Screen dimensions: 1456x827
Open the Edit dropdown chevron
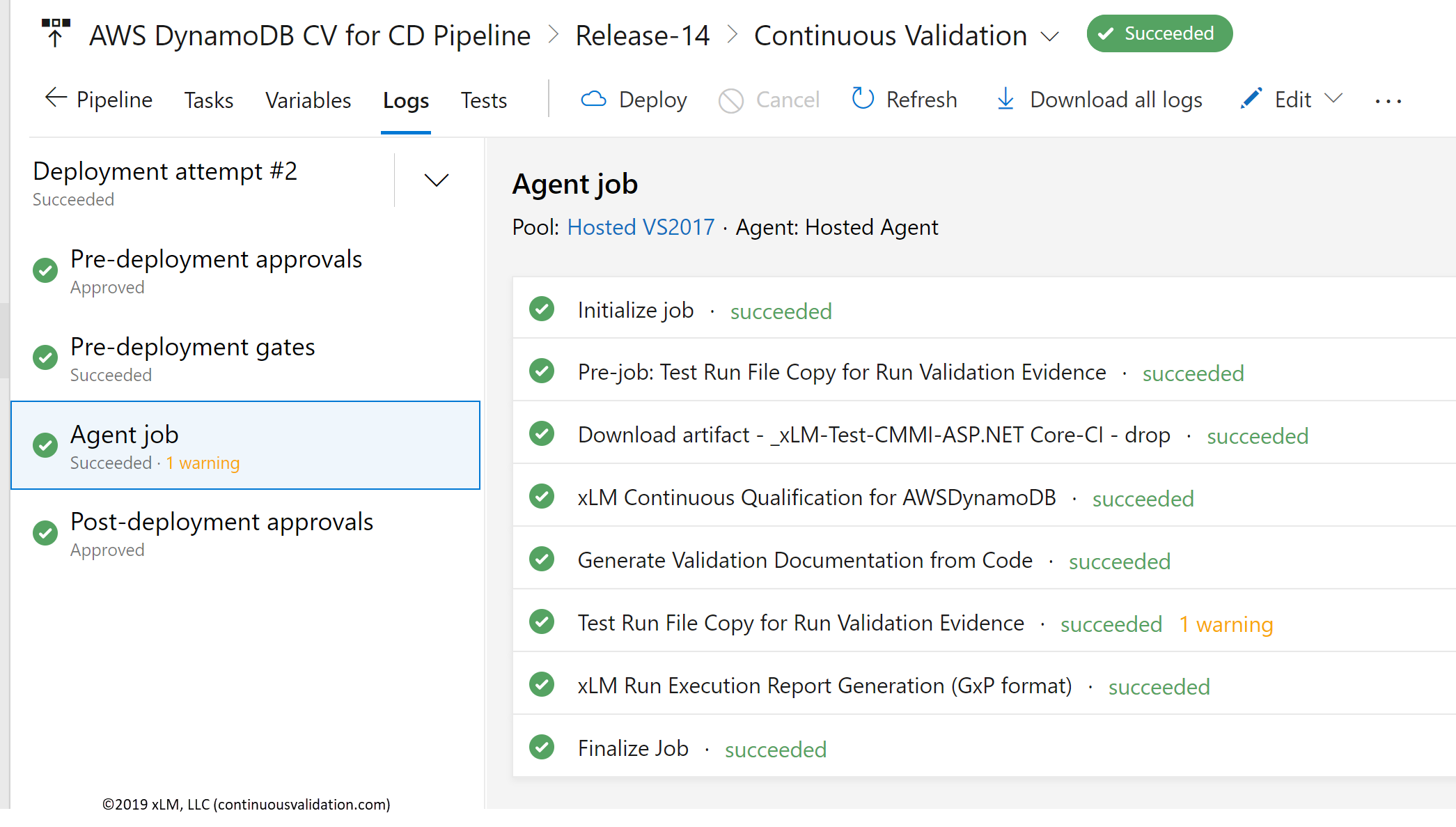point(1333,98)
